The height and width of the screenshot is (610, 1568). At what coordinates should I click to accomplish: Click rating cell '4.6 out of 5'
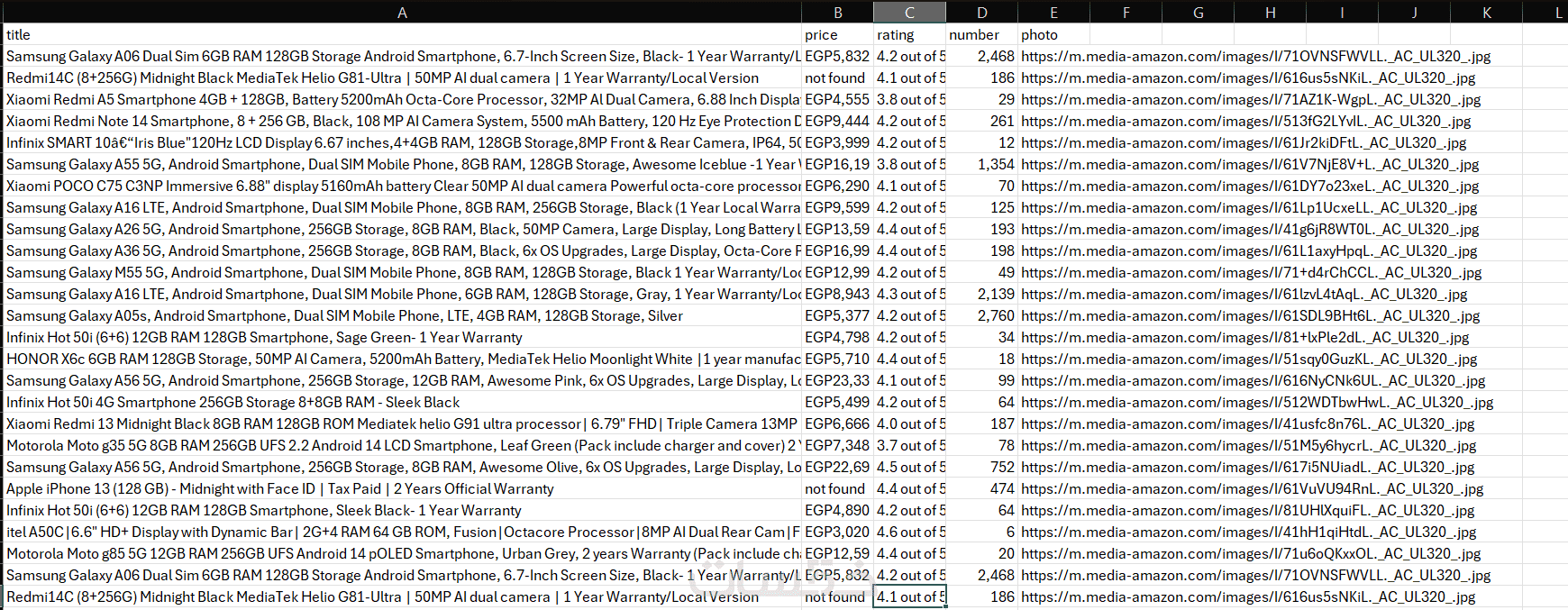click(x=909, y=532)
